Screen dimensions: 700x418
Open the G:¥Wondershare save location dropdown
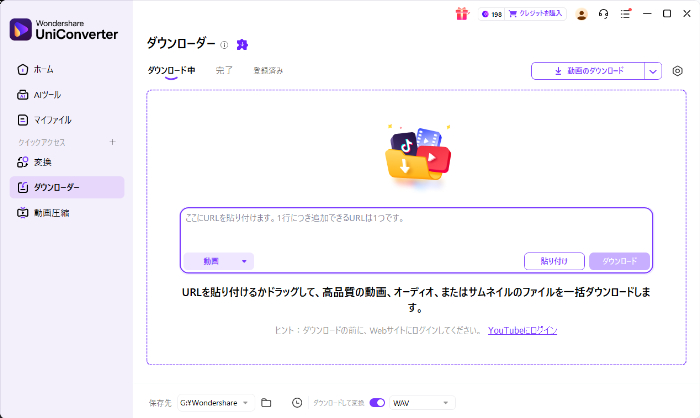click(215, 403)
